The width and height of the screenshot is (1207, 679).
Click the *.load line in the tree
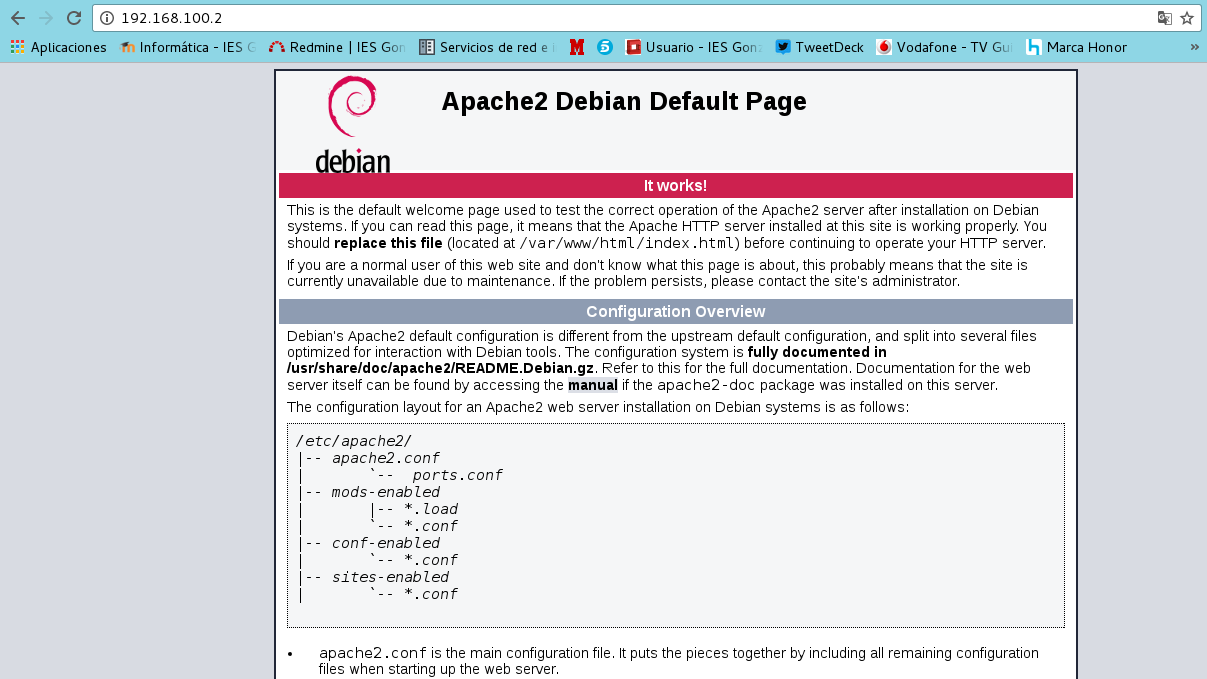[430, 509]
